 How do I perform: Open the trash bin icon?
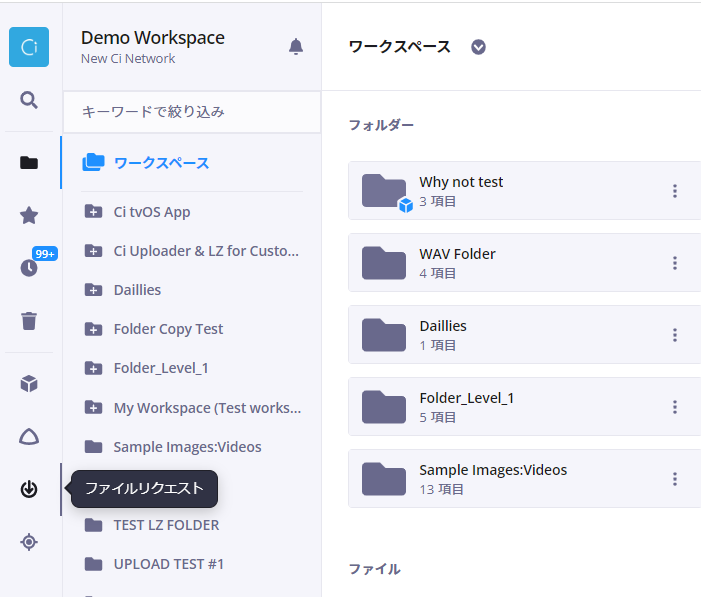[29, 321]
